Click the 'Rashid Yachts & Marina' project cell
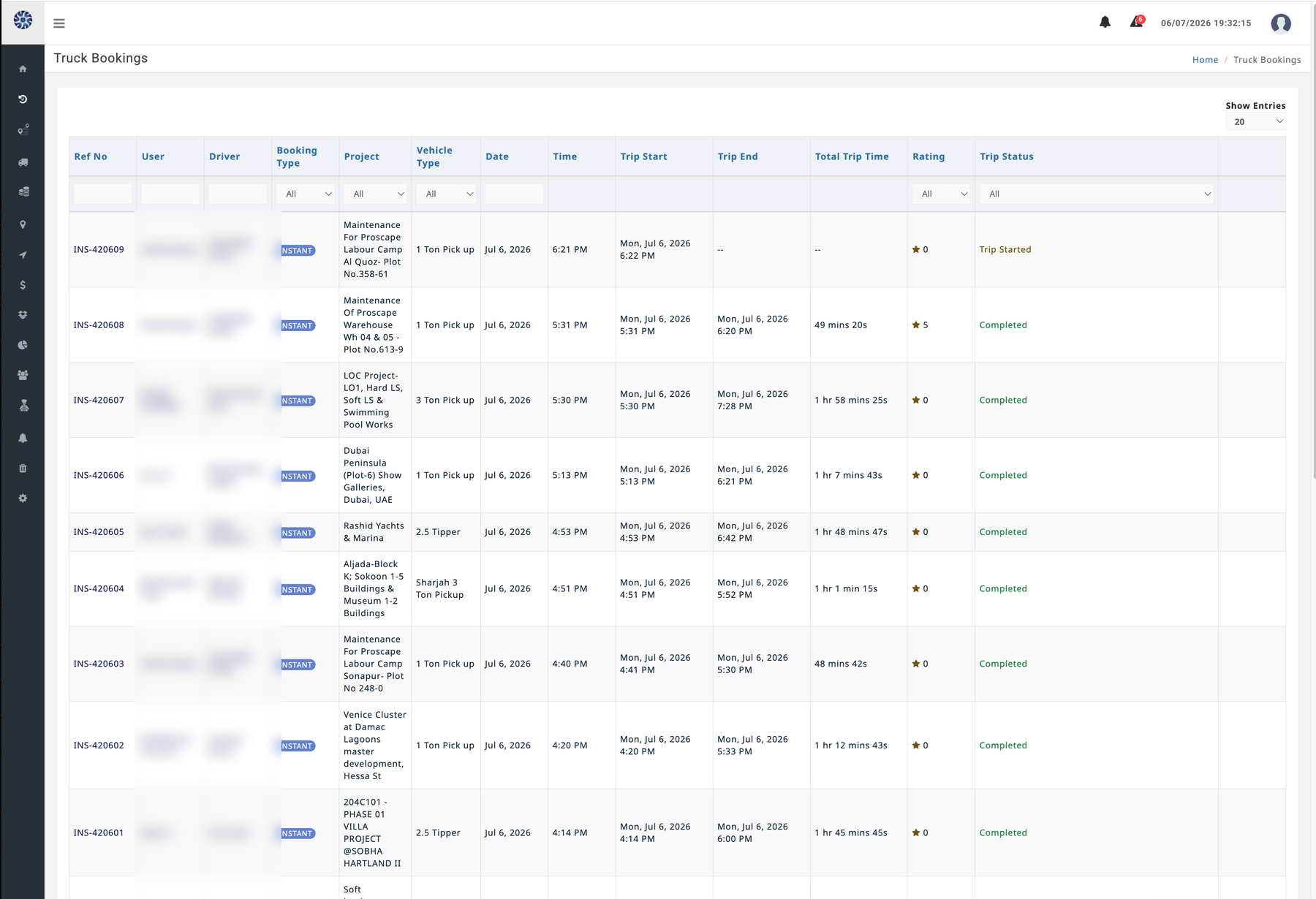The height and width of the screenshot is (899, 1316). pos(374,531)
